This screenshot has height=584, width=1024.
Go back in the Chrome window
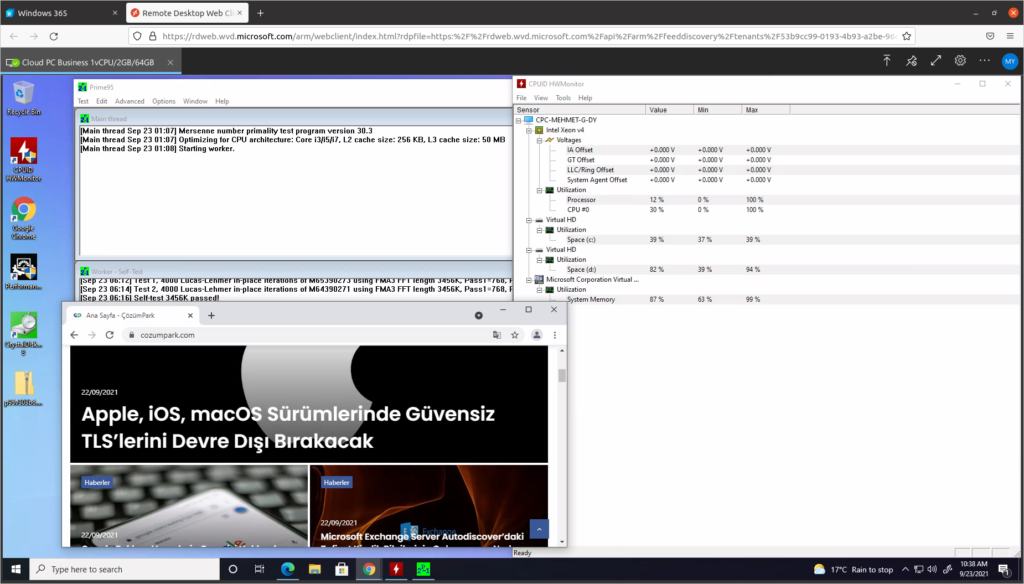74,335
